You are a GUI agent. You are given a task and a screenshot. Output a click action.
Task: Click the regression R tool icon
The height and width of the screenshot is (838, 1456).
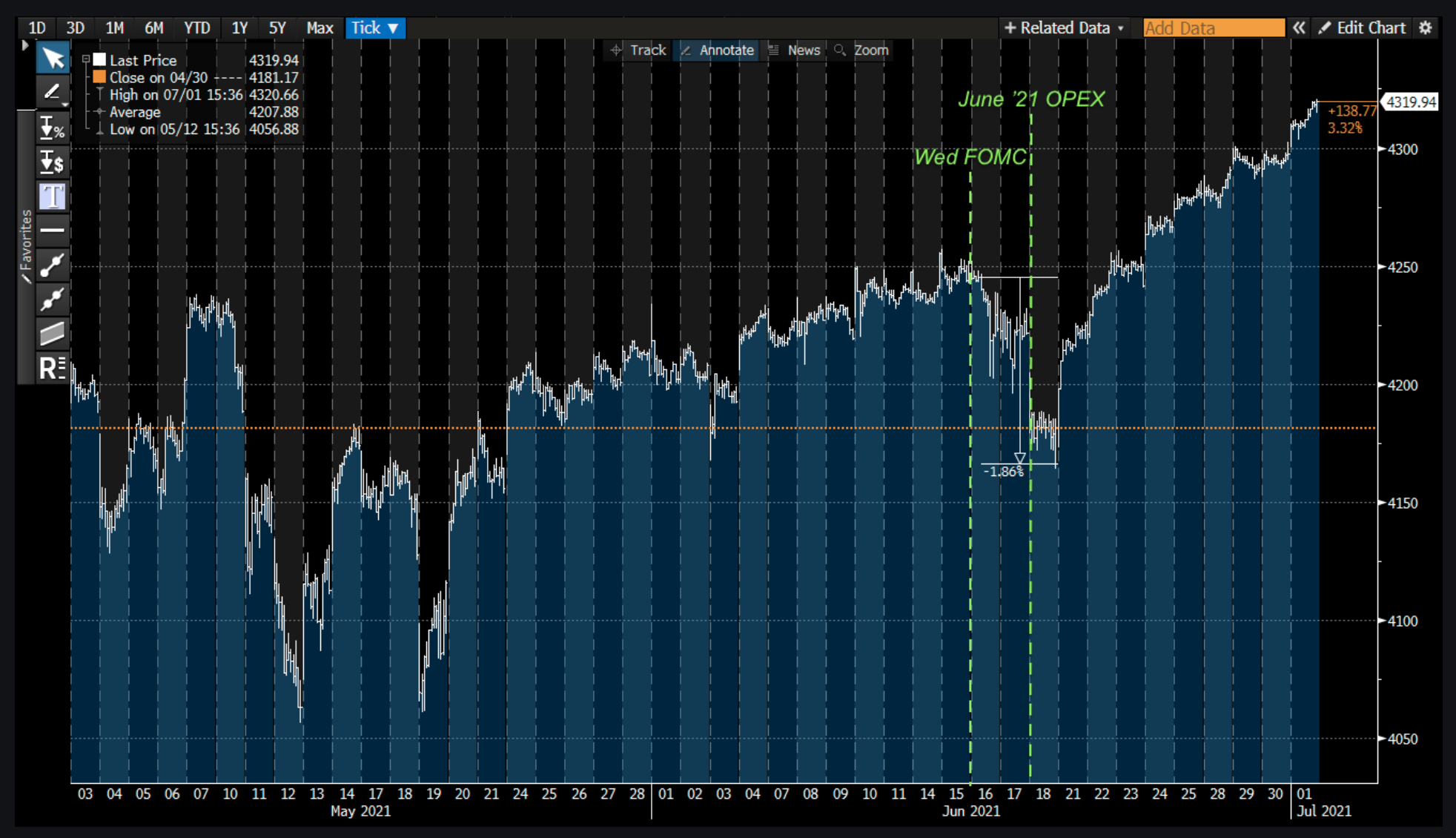click(53, 368)
